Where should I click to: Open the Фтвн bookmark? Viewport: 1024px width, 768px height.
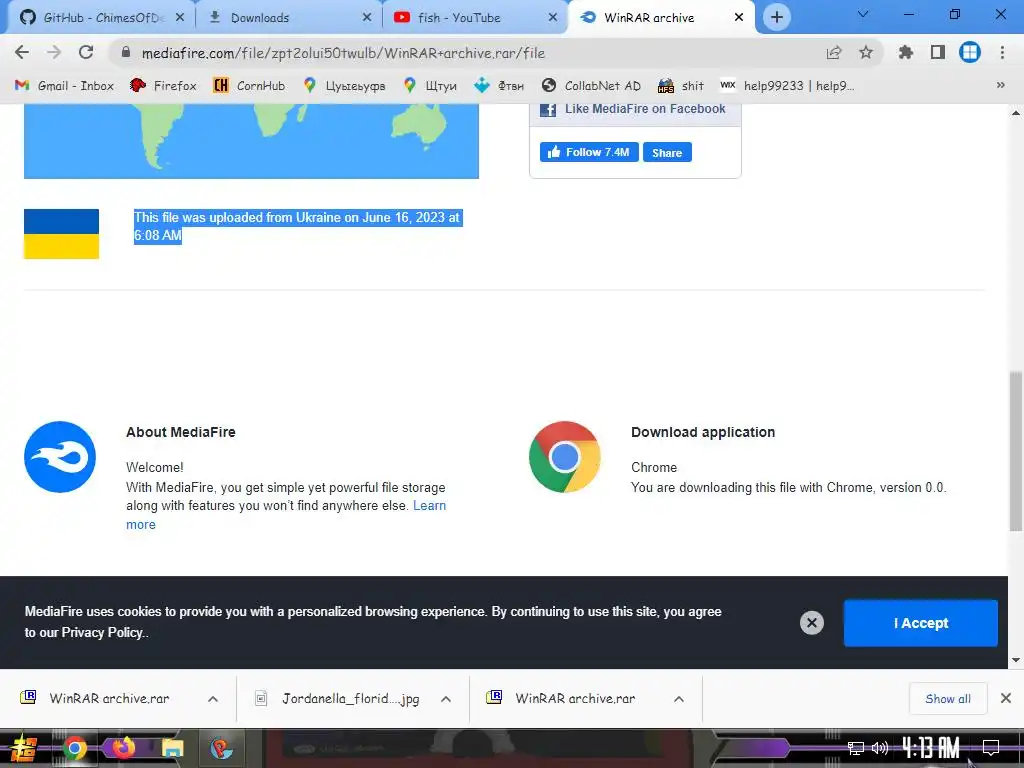(499, 86)
